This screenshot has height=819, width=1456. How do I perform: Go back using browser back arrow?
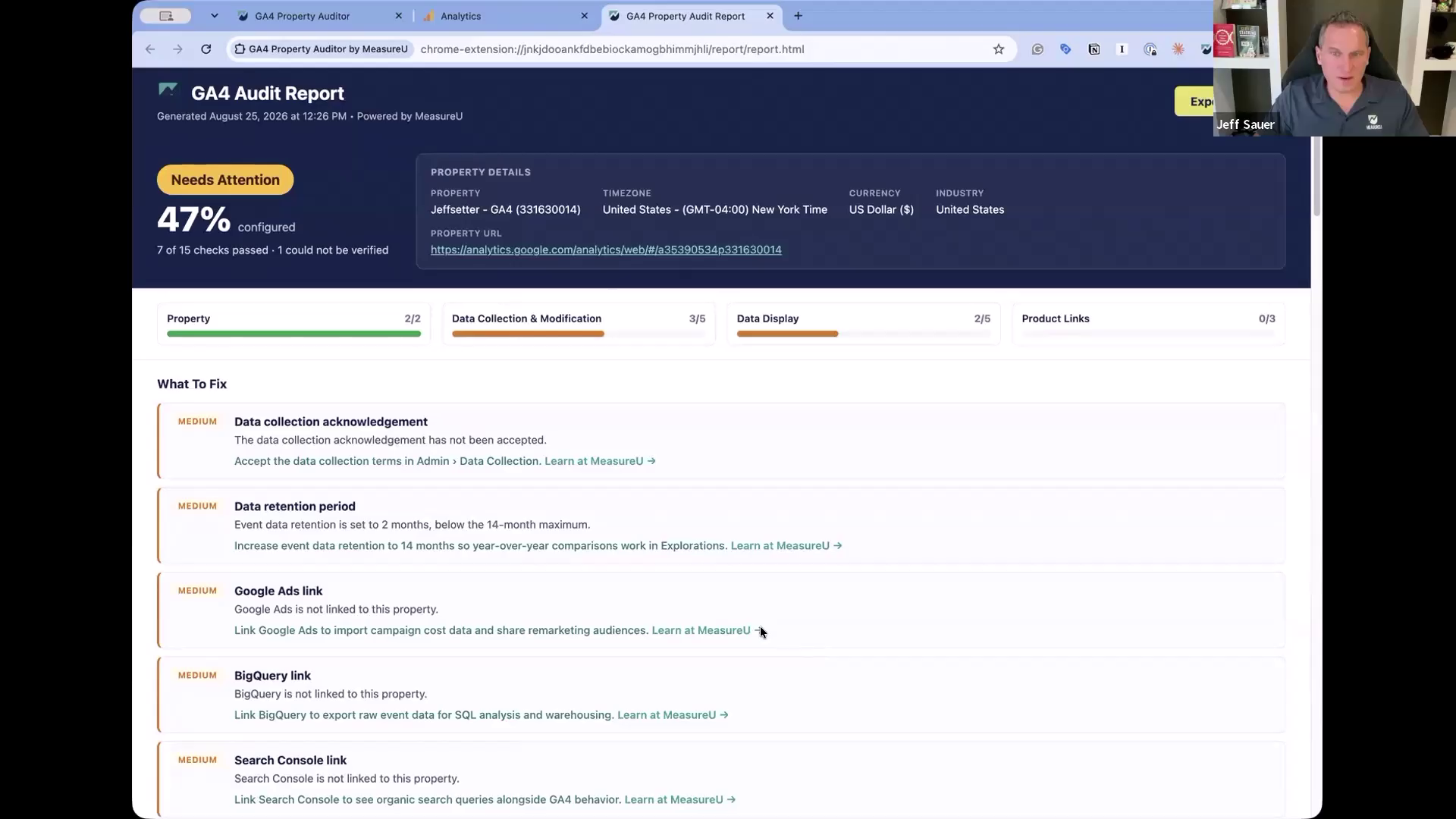pyautogui.click(x=150, y=49)
